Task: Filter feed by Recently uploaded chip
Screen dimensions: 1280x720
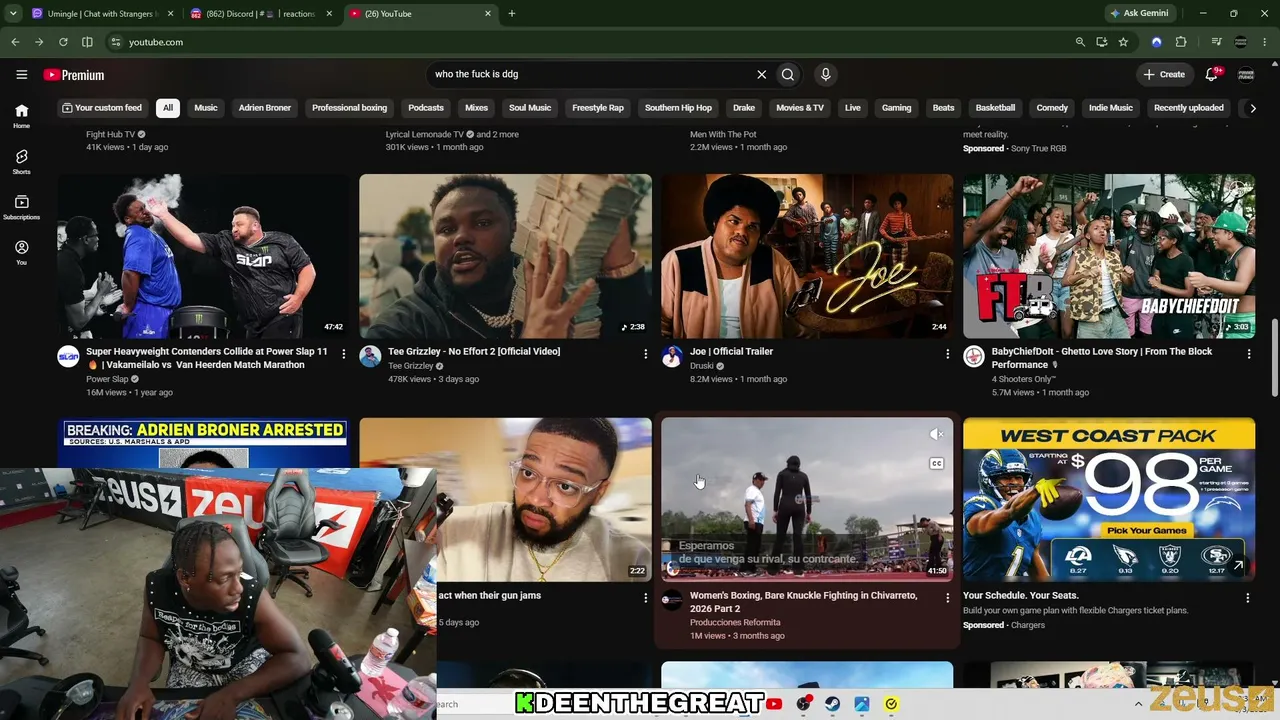Action: point(1188,108)
